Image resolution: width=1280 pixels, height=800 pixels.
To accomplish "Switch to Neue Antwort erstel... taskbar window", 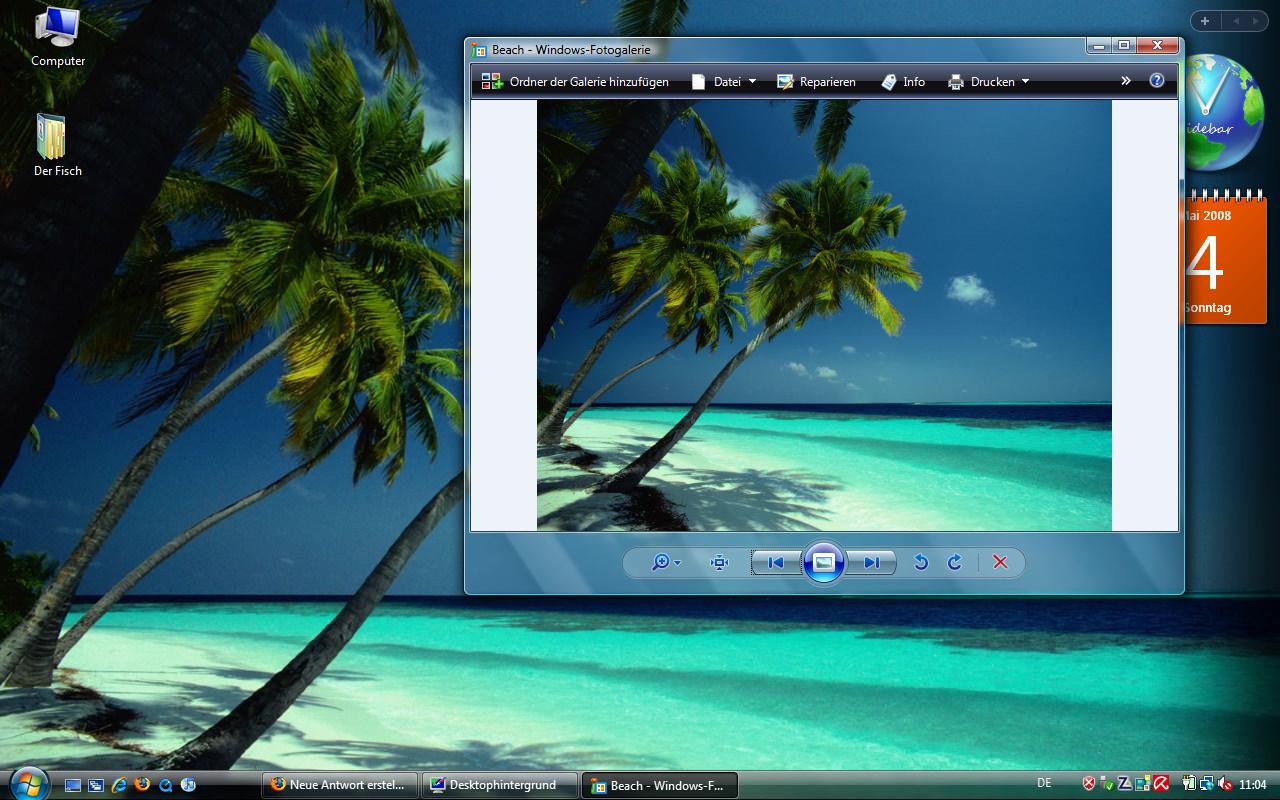I will coord(338,785).
